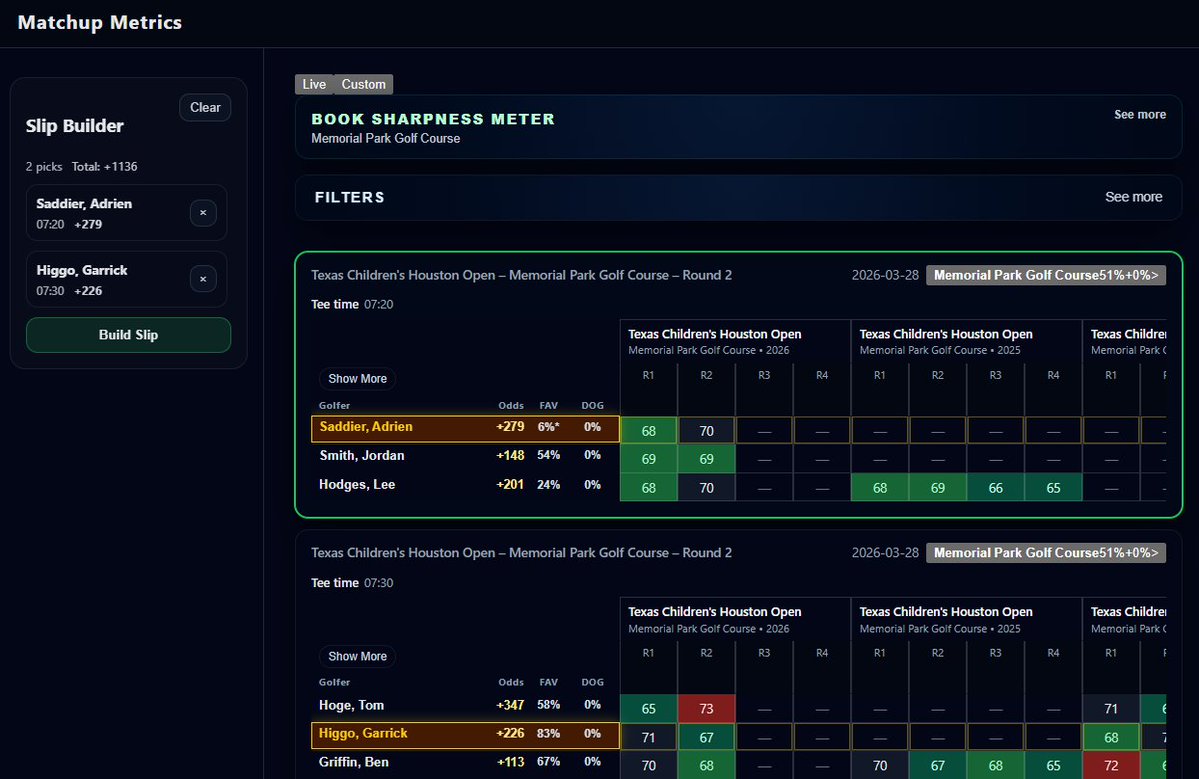Click Smith, Jordan FAV value 54%
Screen dimensions: 1199x779
548,456
